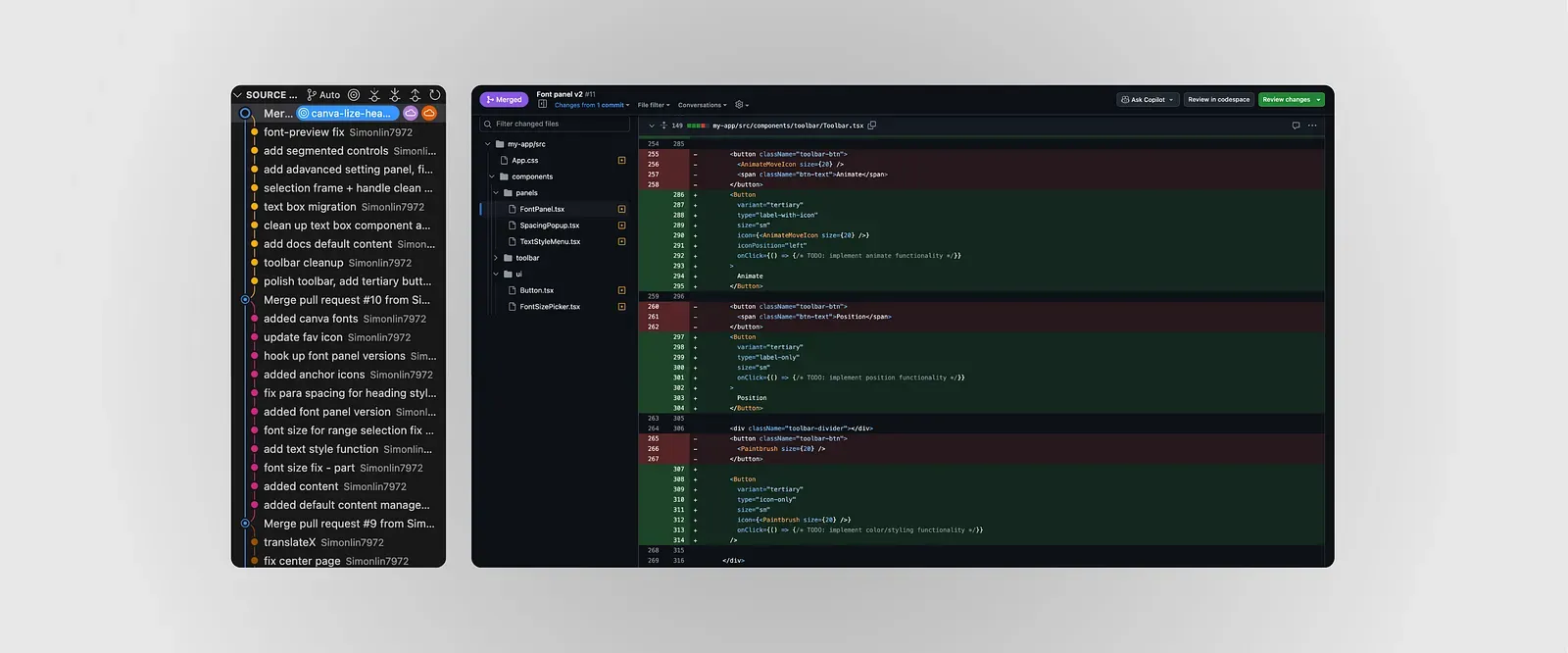
Task: Open the diff settings gear menu
Action: pyautogui.click(x=742, y=105)
